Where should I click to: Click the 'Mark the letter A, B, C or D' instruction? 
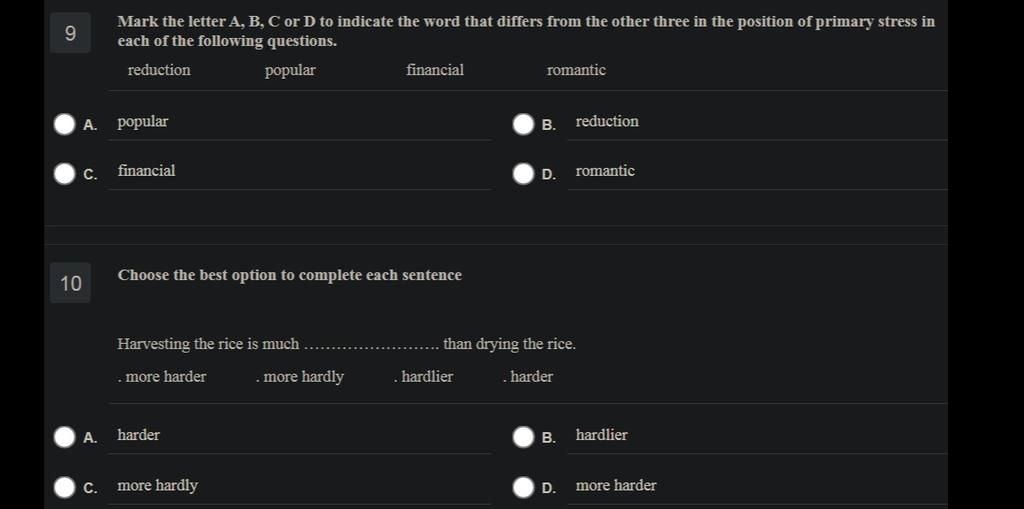tap(526, 31)
